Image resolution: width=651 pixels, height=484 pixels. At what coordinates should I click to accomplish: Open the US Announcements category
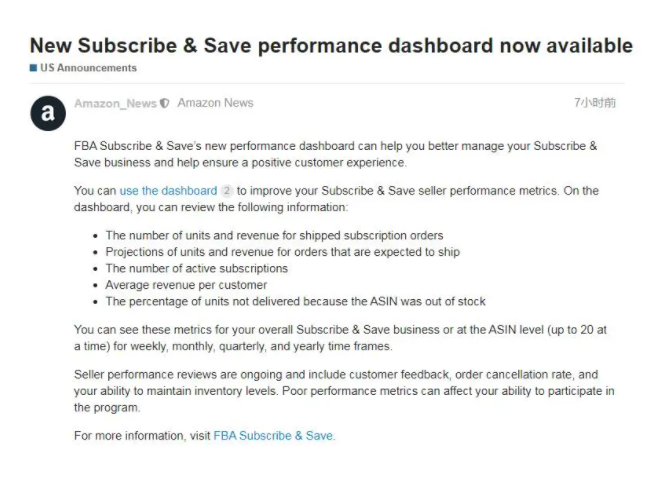click(88, 68)
